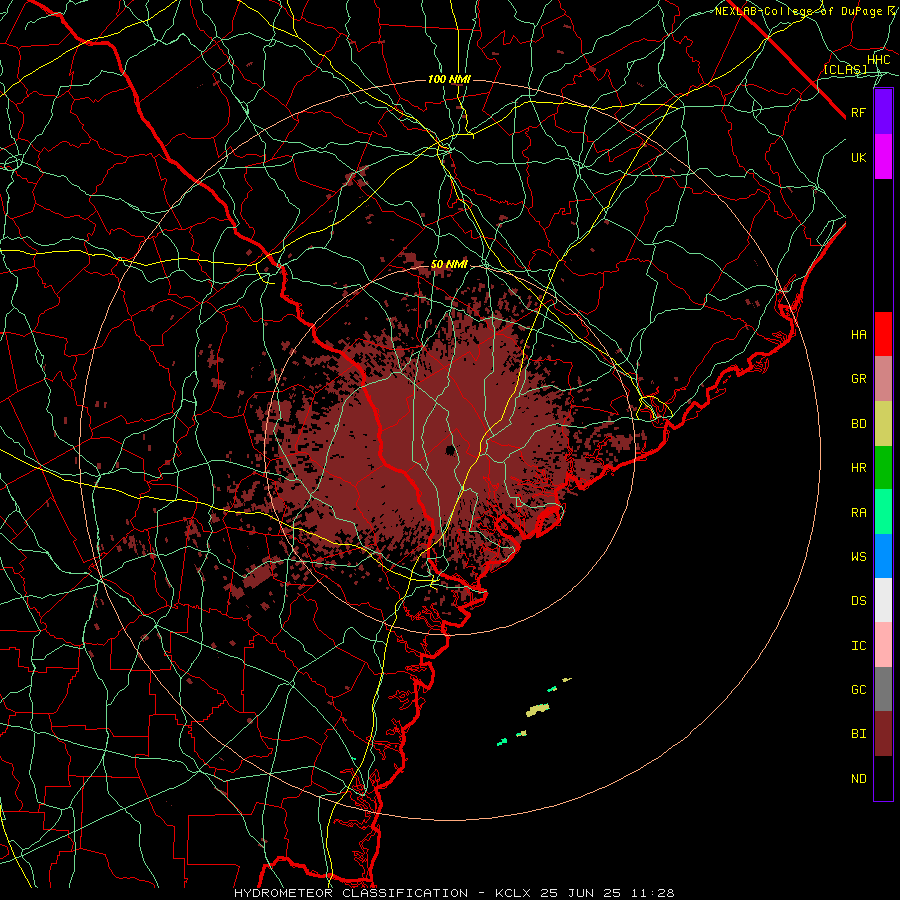900x900 pixels.
Task: Click the pinkish GR legend color swatch
Action: click(x=883, y=379)
